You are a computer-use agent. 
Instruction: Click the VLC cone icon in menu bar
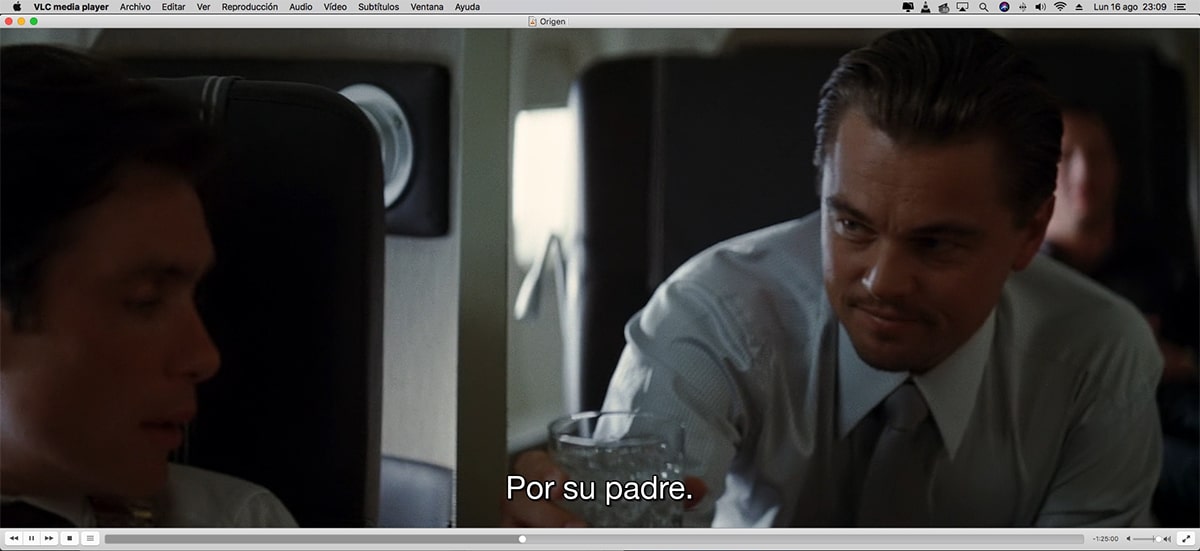[925, 6]
